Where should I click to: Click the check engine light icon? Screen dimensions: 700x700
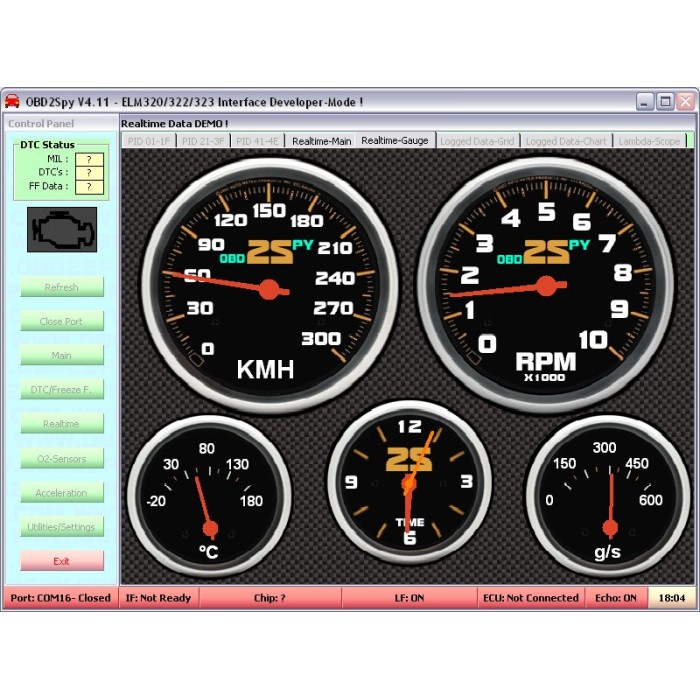click(62, 230)
